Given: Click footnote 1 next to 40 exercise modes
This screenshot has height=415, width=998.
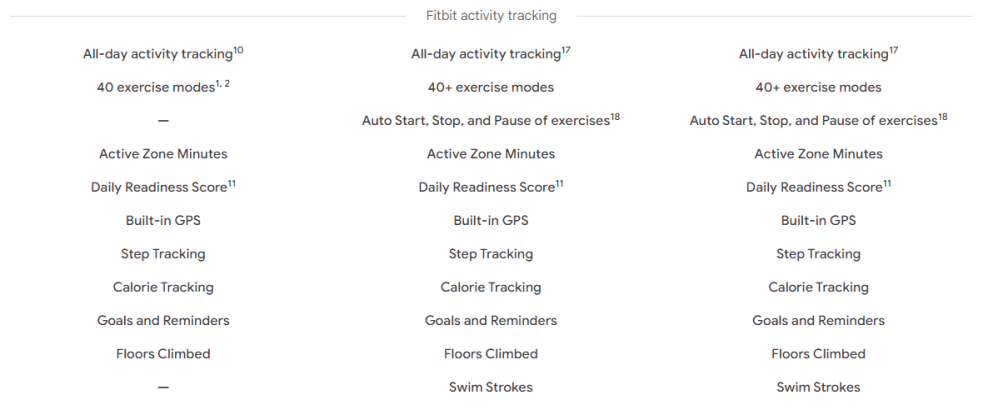Looking at the screenshot, I should coord(216,83).
